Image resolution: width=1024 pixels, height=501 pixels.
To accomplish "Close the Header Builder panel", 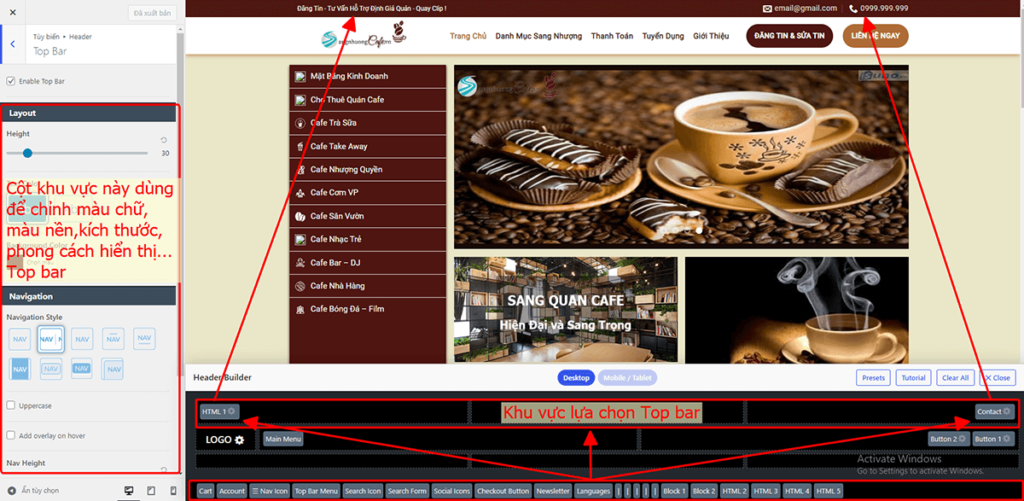I will click(x=997, y=378).
